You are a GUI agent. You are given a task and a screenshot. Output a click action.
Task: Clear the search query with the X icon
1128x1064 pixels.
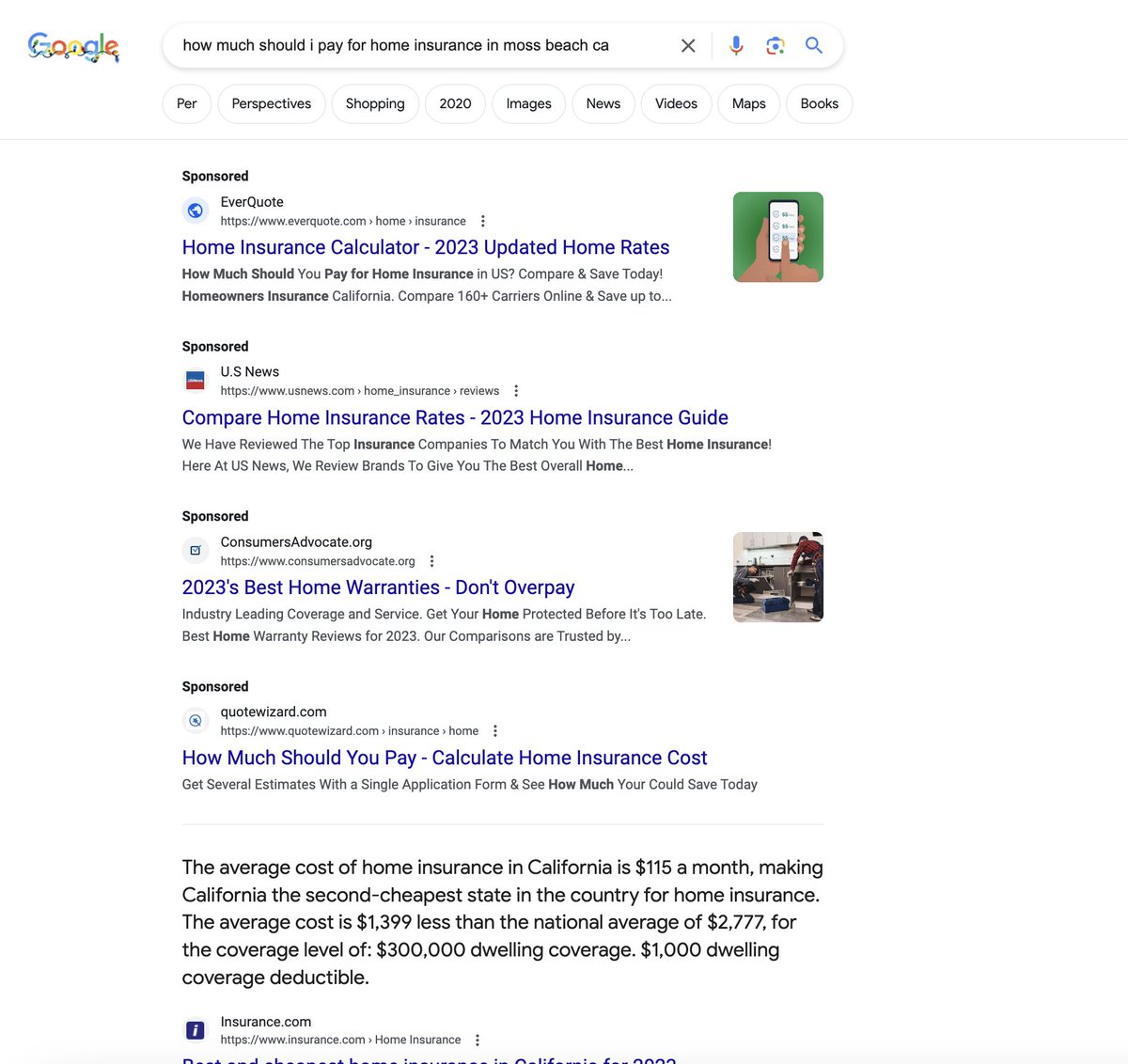688,45
